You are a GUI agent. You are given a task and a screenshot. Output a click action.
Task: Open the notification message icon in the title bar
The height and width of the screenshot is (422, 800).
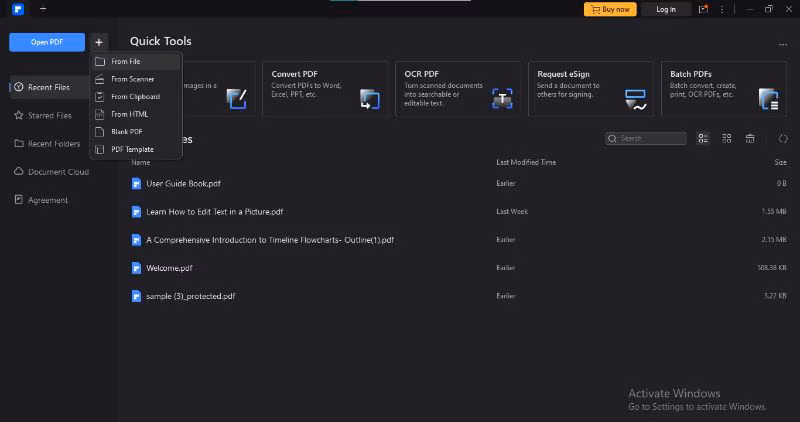pos(704,9)
